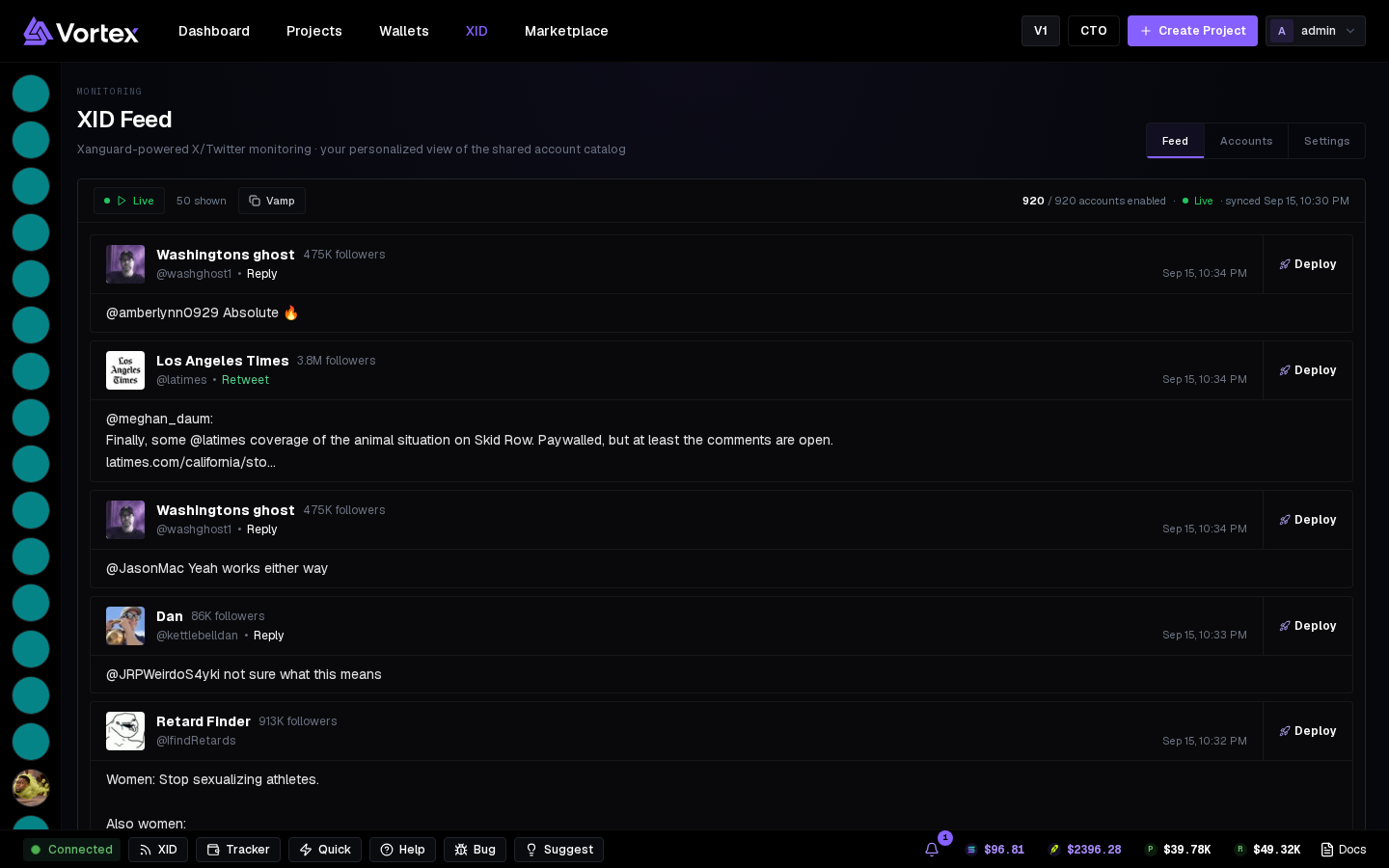Toggle the Live feed play button
This screenshot has height=868, width=1389.
pos(129,201)
